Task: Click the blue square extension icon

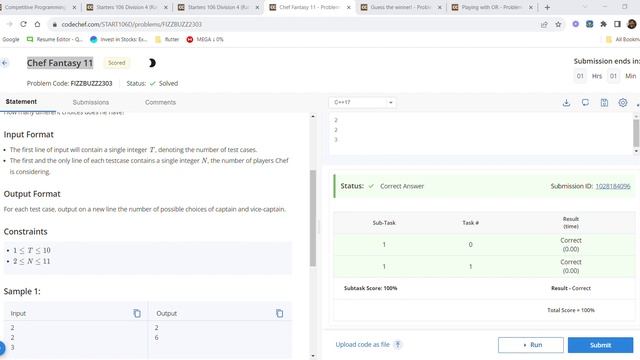Action: tap(589, 24)
